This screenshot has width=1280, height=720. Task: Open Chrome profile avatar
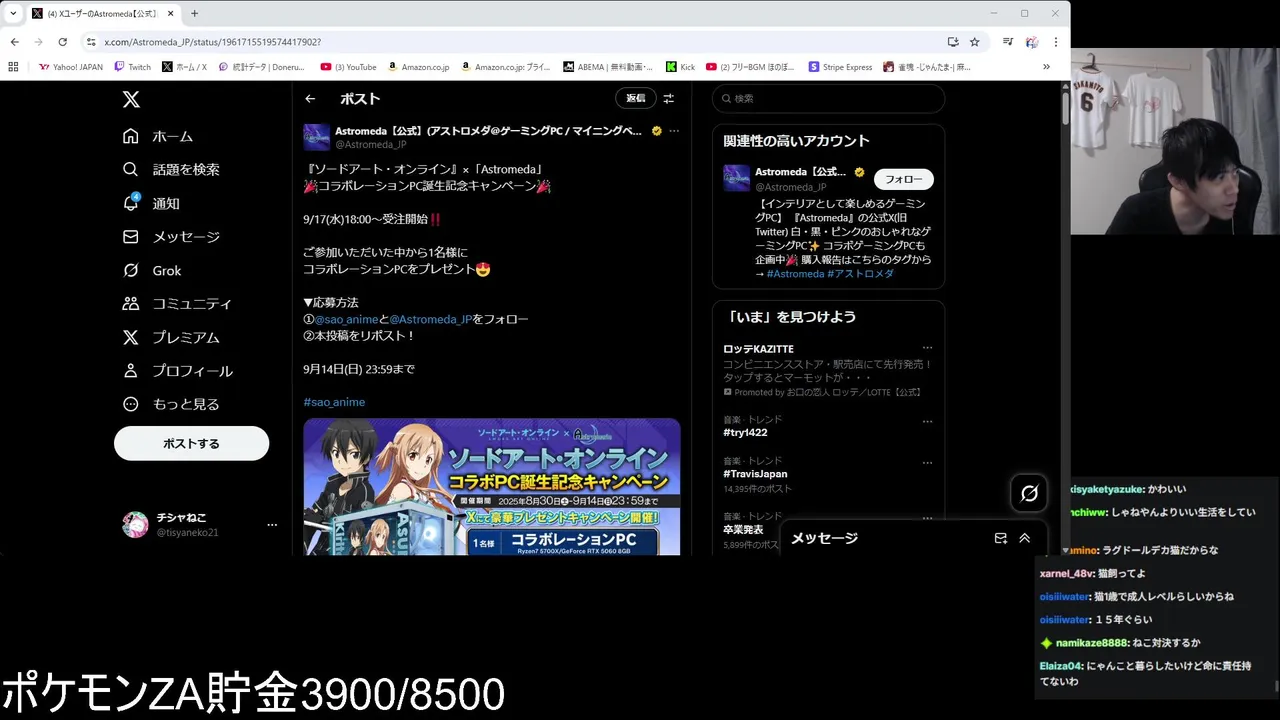[1032, 42]
